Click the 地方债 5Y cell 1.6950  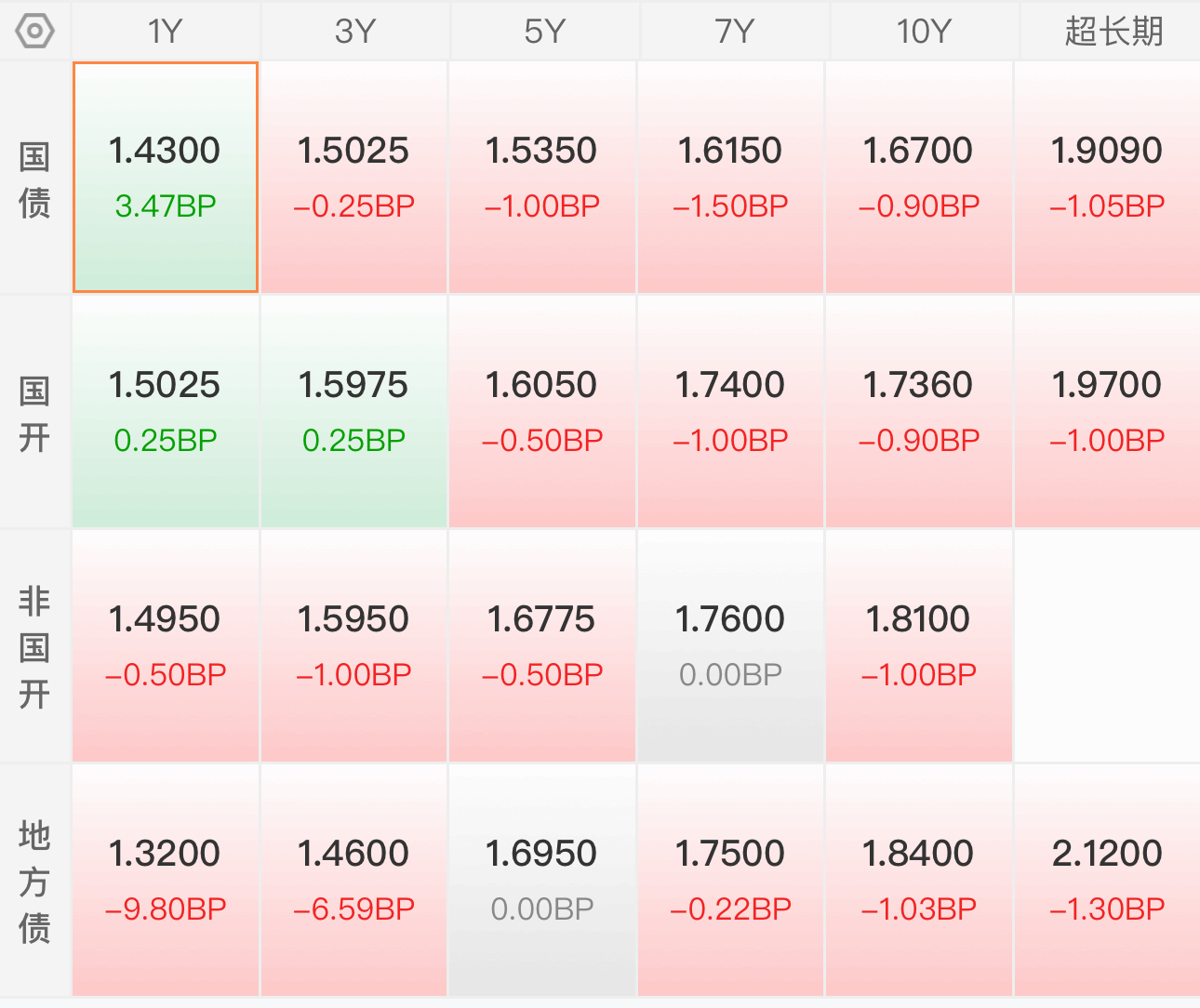click(x=541, y=881)
